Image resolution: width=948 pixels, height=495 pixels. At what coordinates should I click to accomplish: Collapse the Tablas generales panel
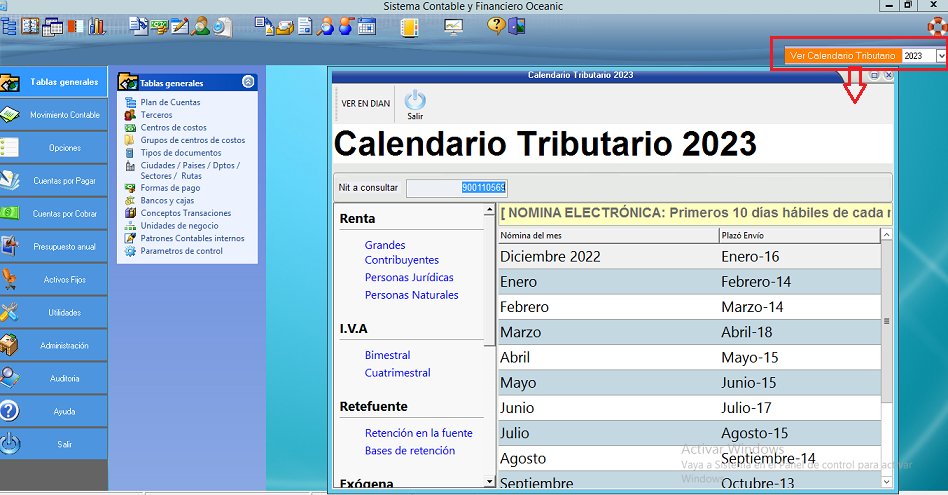coord(248,83)
